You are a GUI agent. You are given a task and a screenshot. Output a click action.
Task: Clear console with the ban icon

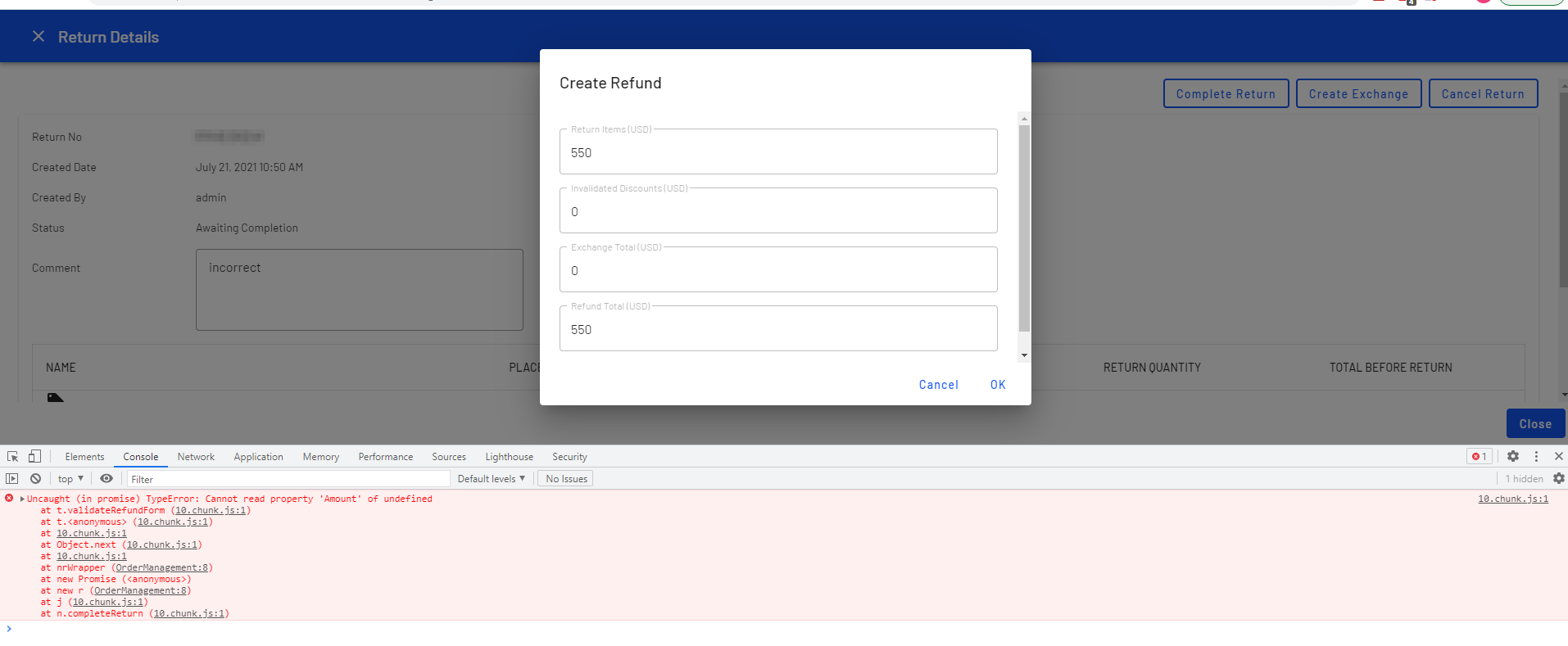coord(35,479)
